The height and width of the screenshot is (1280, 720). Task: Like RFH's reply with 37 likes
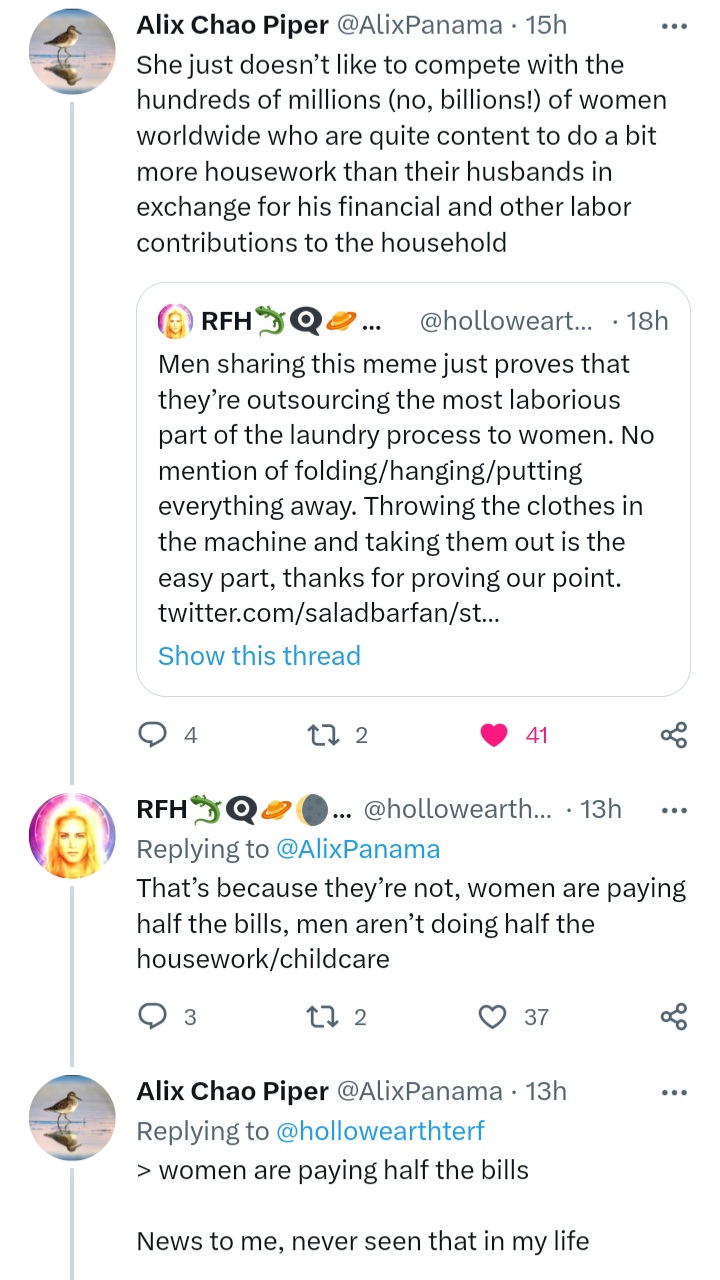point(494,1017)
